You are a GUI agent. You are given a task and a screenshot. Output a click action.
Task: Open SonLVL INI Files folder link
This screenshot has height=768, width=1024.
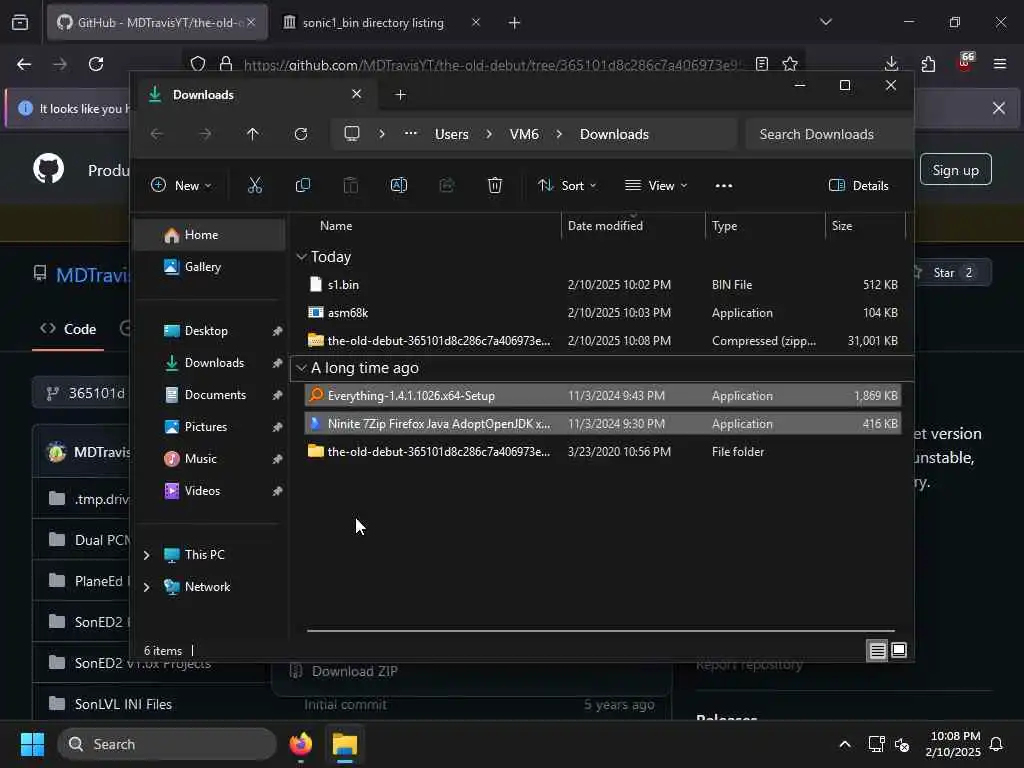coord(123,704)
